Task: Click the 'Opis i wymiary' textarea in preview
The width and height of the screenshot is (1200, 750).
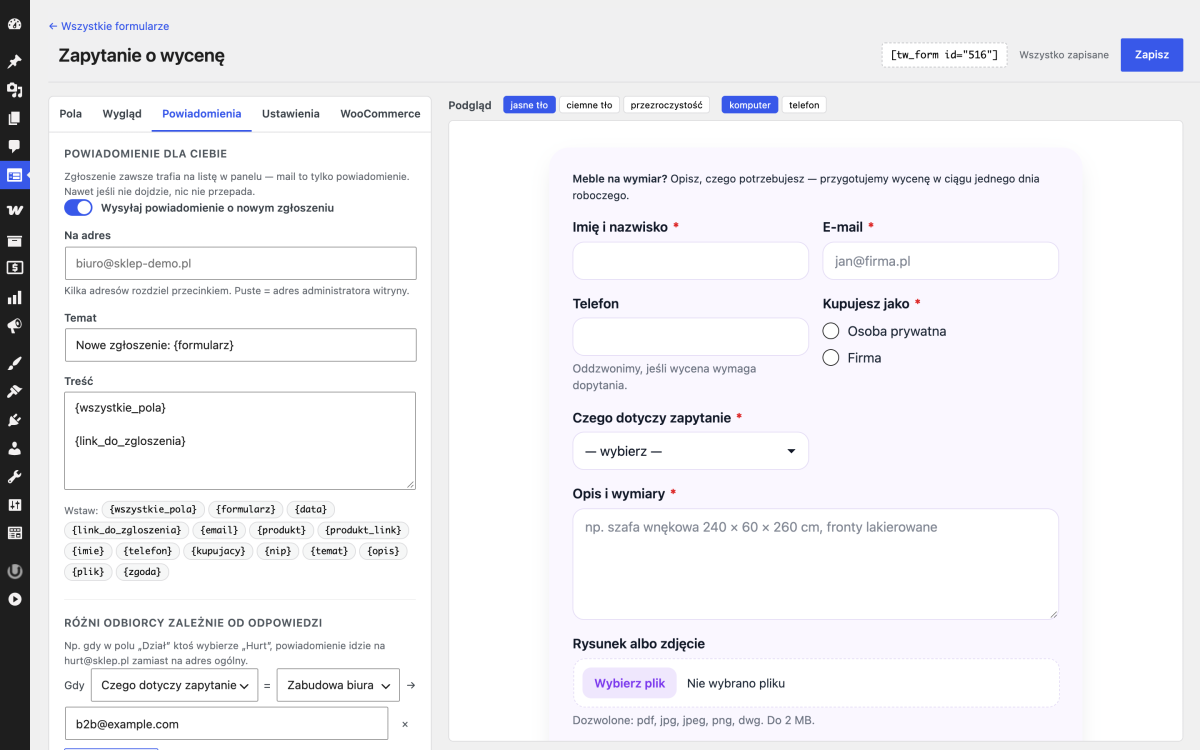Action: [x=815, y=564]
